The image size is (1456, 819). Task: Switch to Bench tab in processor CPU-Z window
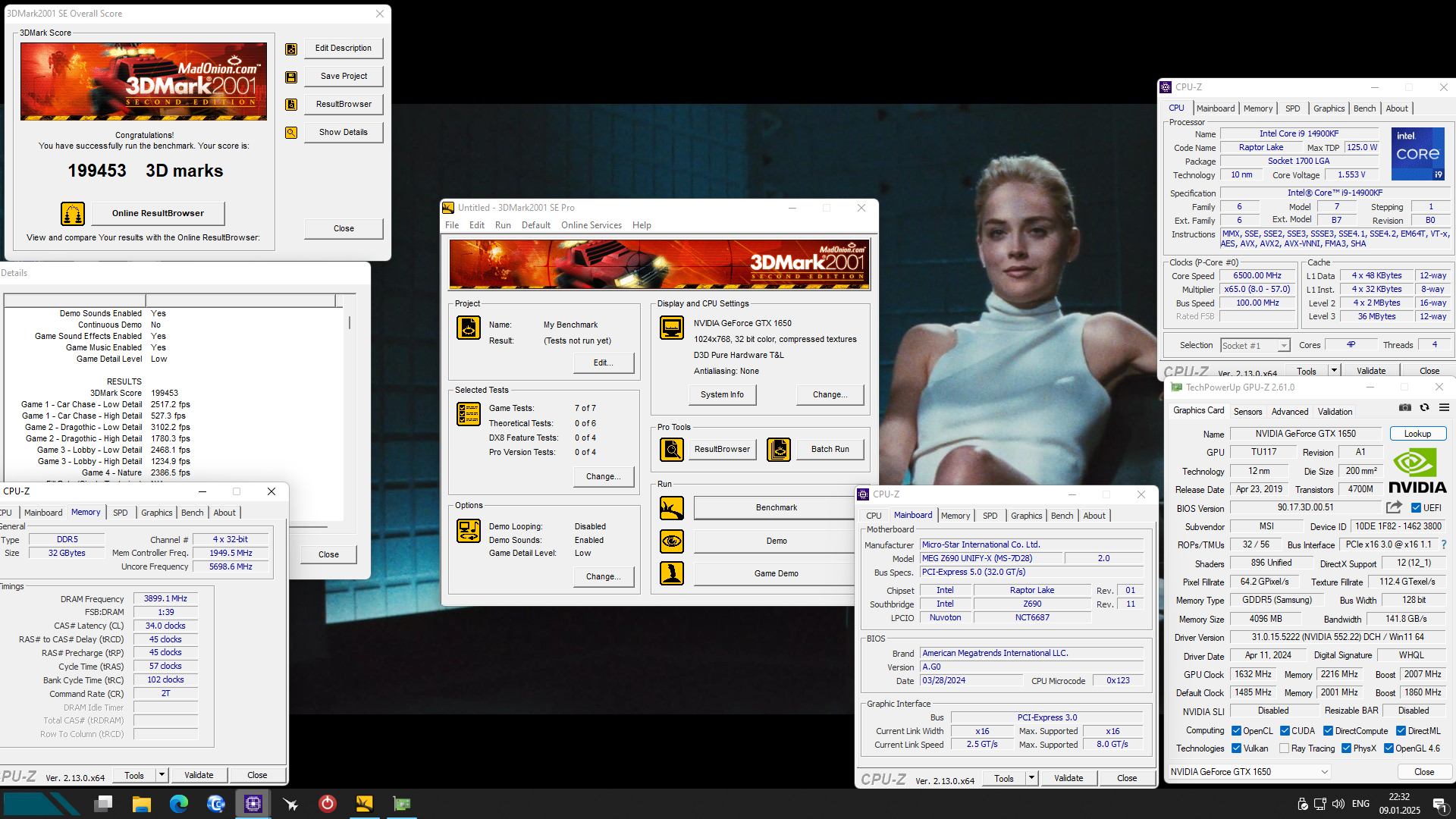[x=1364, y=108]
